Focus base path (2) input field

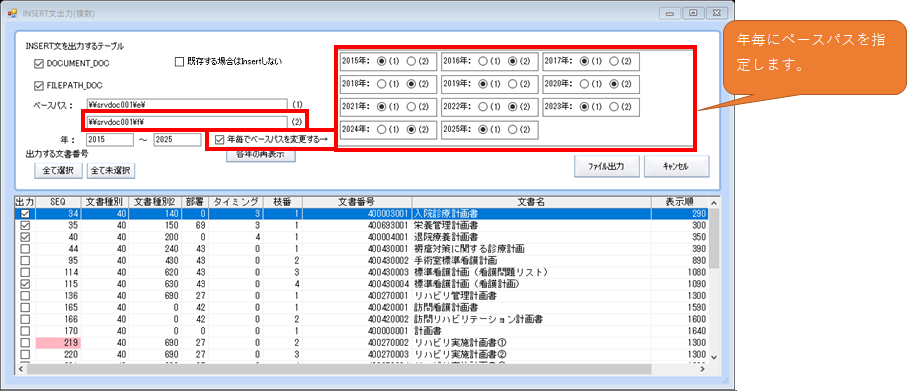click(187, 121)
